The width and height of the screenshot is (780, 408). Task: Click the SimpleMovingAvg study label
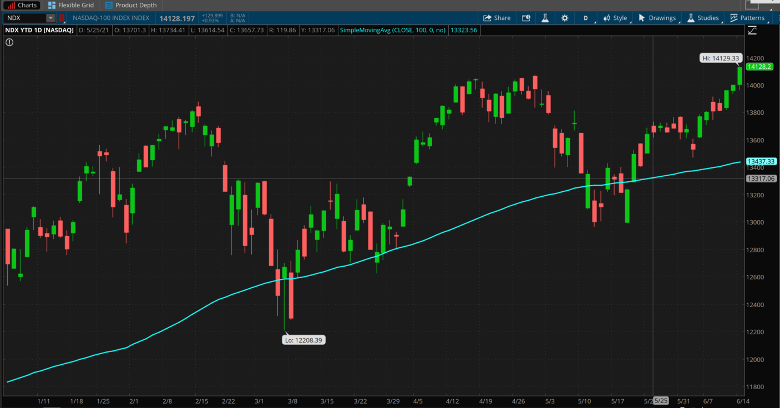tap(392, 30)
